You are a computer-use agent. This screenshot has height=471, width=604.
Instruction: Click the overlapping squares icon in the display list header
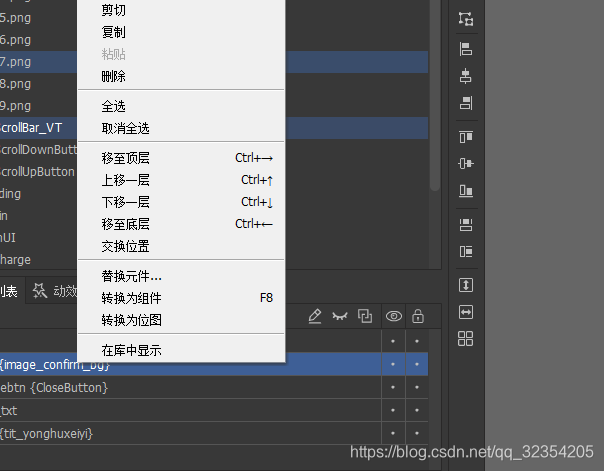[364, 316]
